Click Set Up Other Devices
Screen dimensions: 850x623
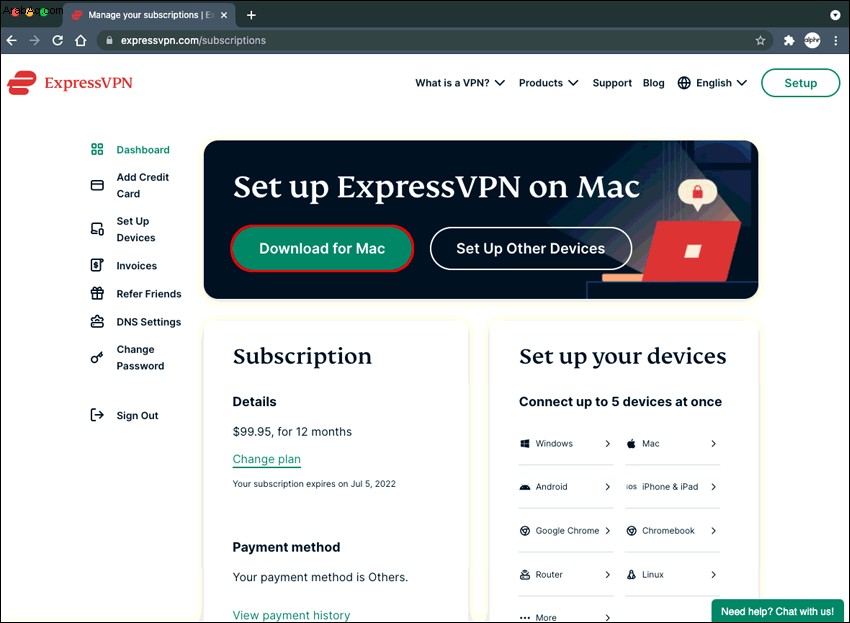531,248
